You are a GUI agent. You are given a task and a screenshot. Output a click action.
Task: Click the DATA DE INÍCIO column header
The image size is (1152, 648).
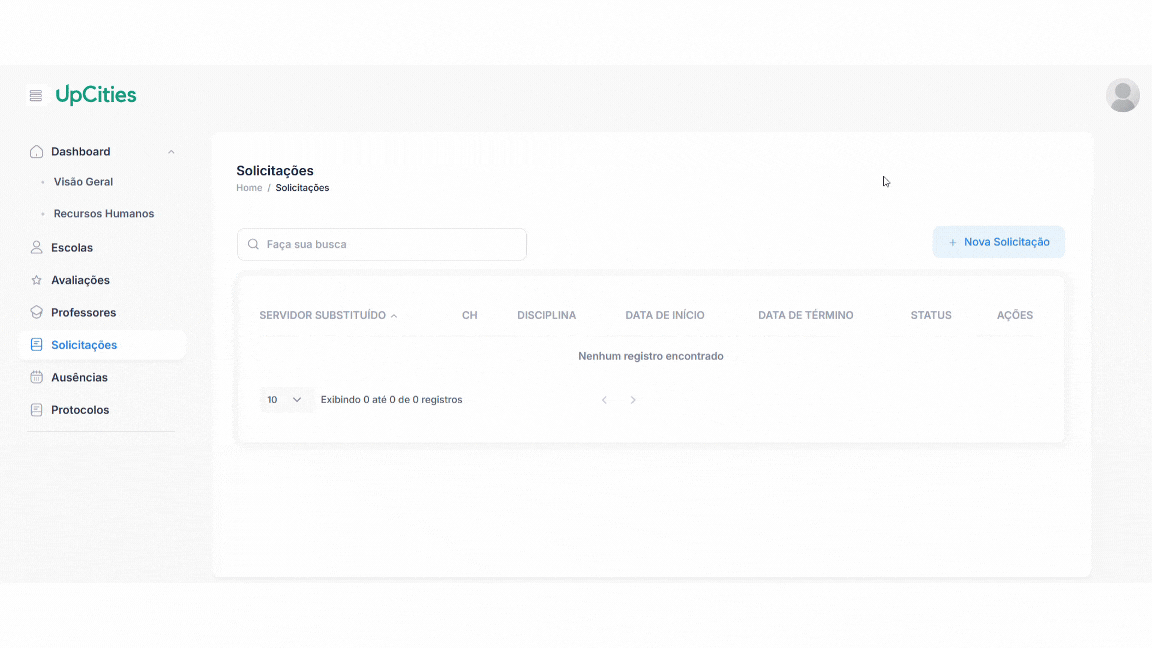(x=664, y=315)
